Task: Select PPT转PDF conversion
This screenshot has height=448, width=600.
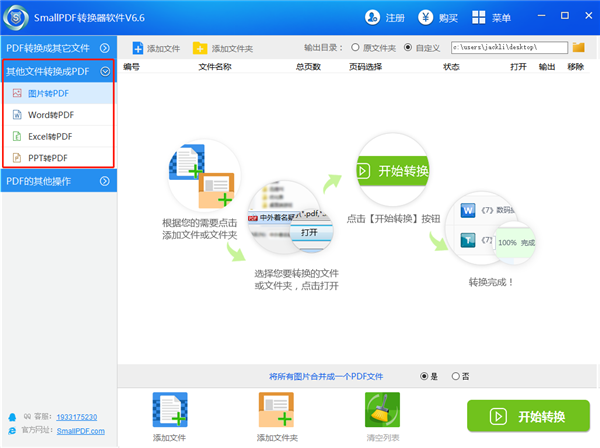Action: (59, 158)
